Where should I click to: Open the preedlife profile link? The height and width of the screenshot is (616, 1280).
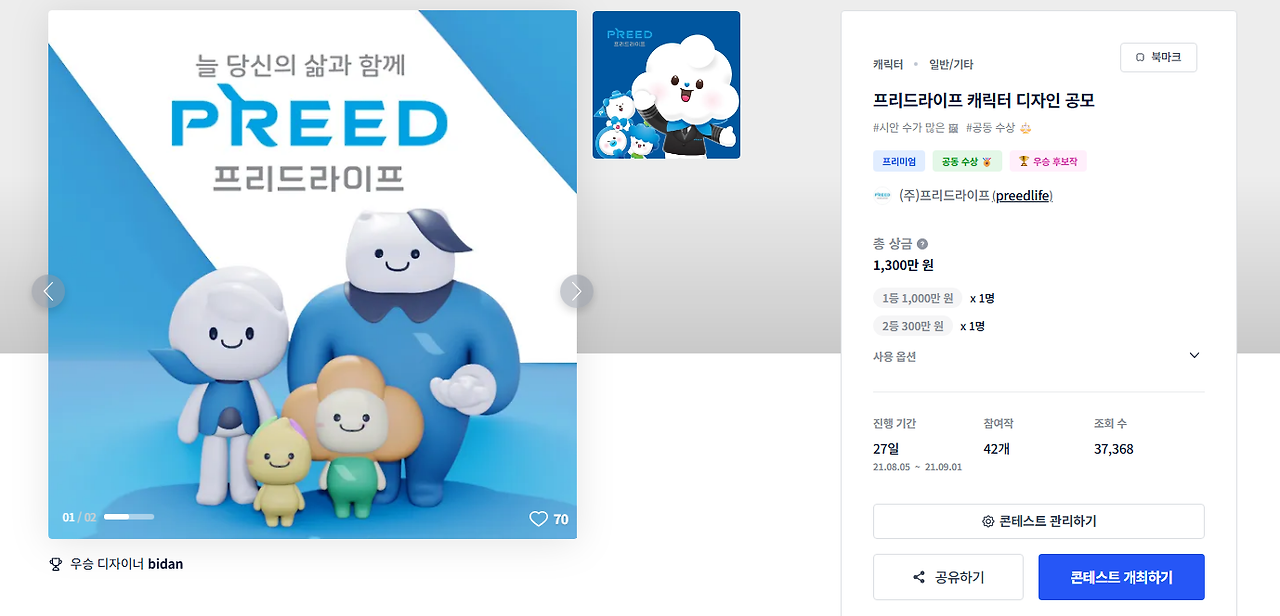(x=1022, y=196)
